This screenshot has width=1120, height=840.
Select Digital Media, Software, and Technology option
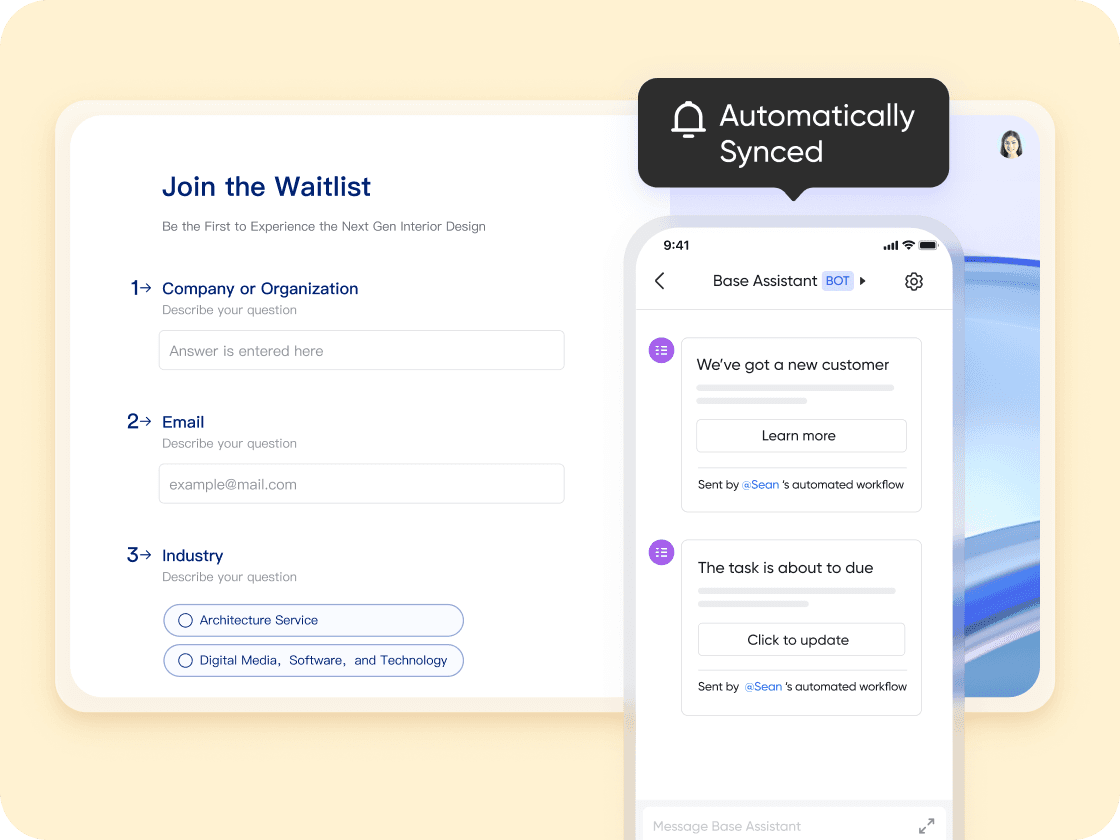(x=314, y=661)
